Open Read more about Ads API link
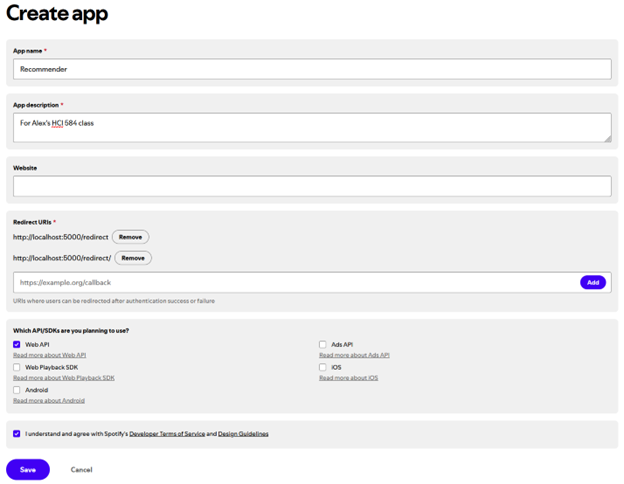 354,355
